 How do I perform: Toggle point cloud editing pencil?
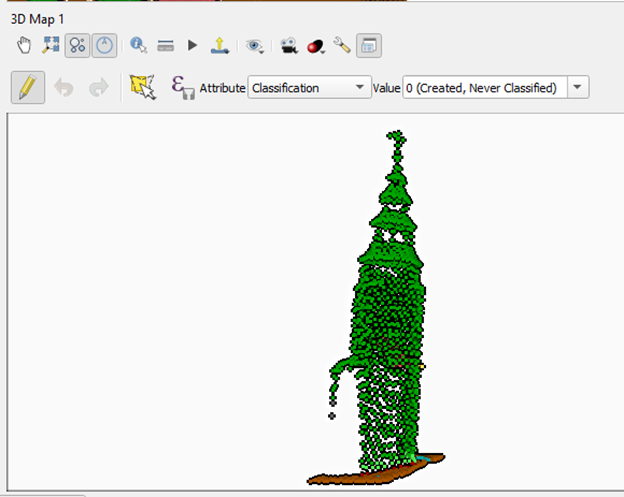[28, 88]
